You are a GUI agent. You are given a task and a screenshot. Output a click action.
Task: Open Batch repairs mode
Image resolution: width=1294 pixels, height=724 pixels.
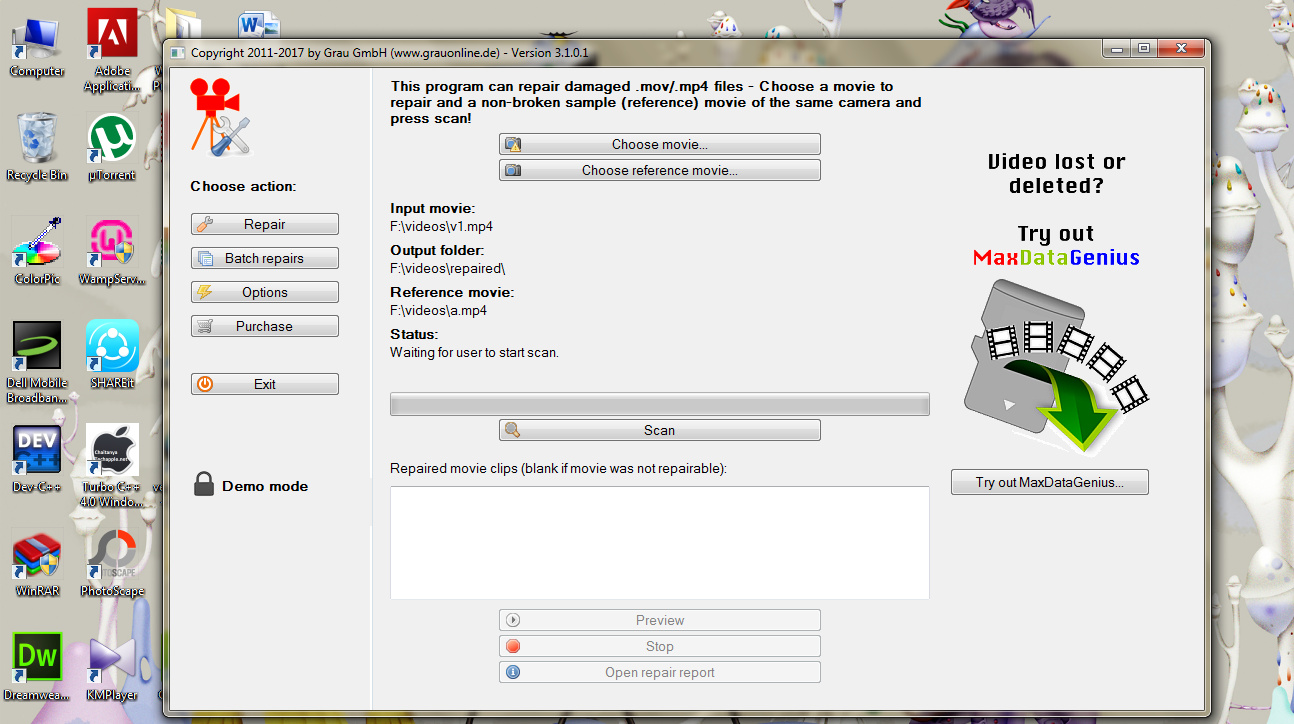(x=264, y=258)
